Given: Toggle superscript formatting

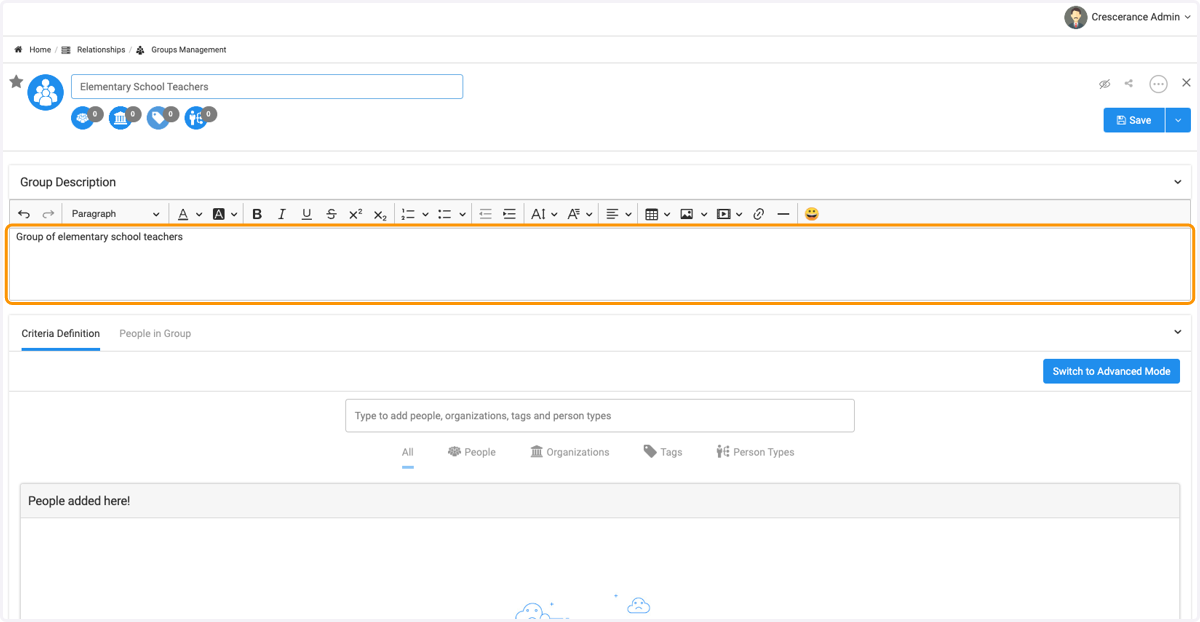Looking at the screenshot, I should coord(355,214).
